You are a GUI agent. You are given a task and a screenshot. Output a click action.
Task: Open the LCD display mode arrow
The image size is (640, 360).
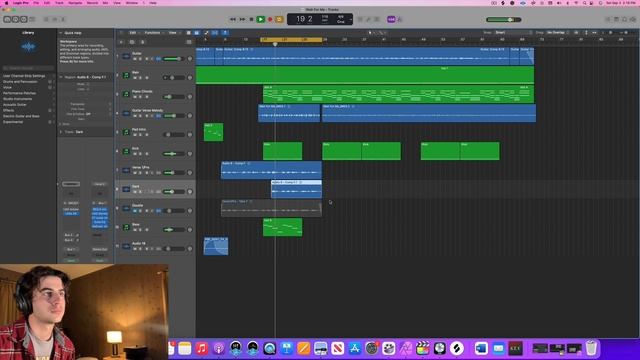click(351, 19)
